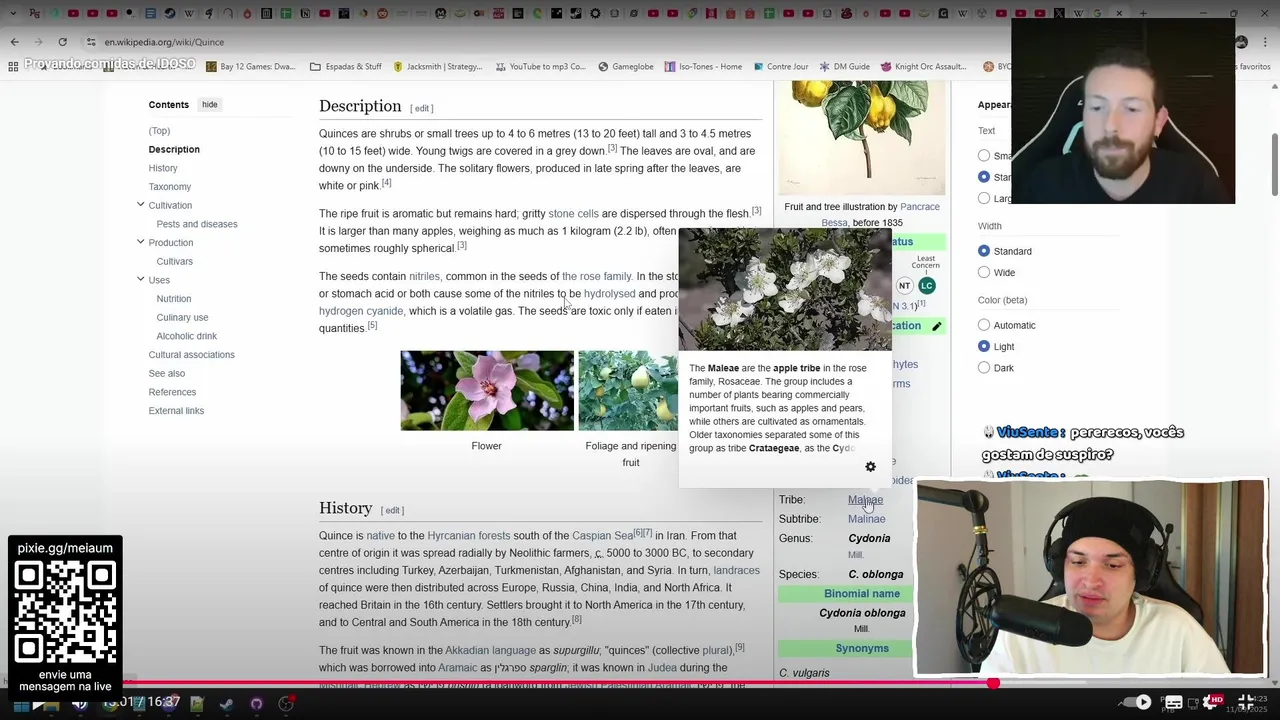Click the page vertical scrollbar

pyautogui.click(x=1274, y=165)
